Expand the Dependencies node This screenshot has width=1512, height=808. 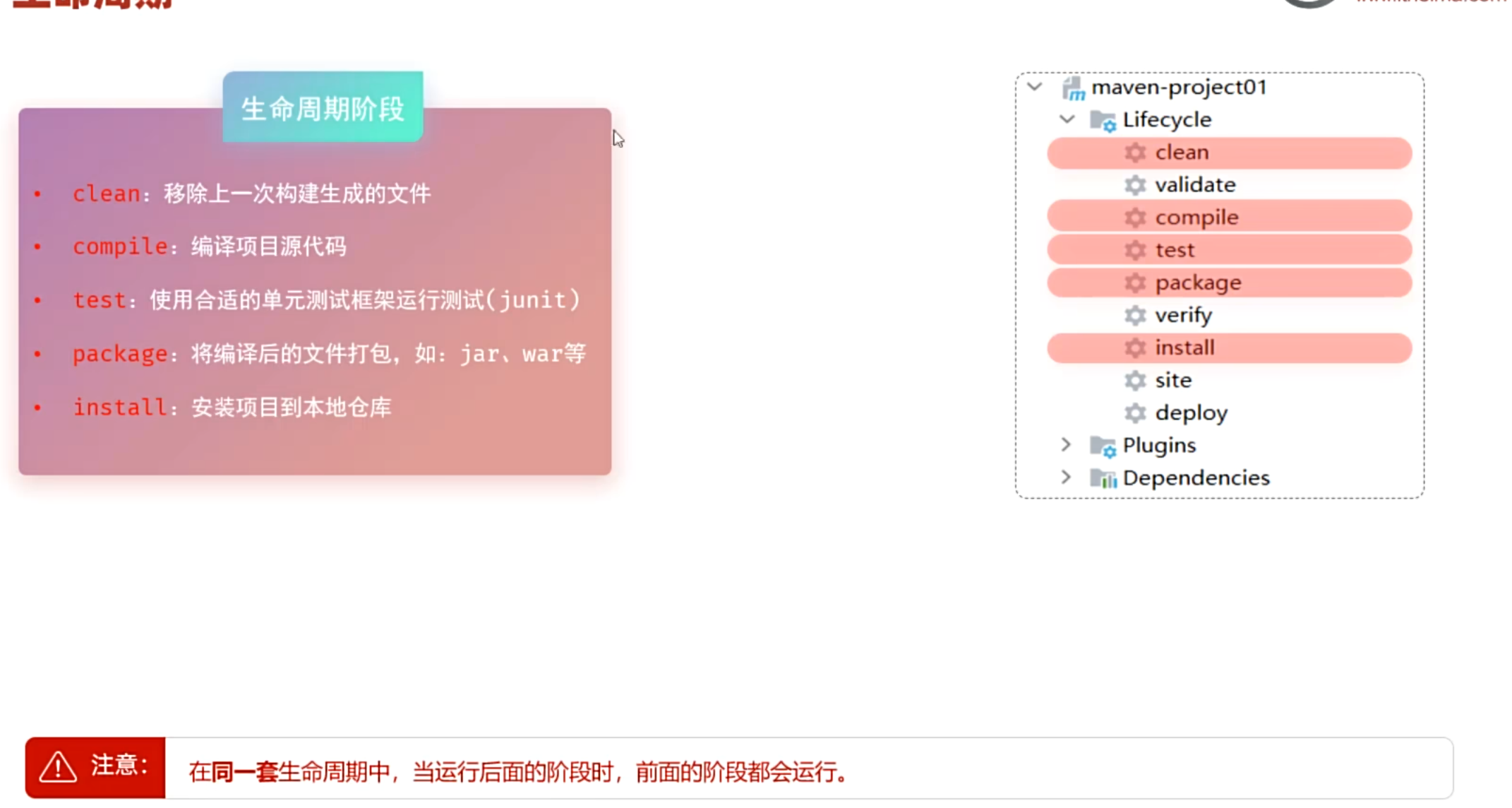[1066, 477]
